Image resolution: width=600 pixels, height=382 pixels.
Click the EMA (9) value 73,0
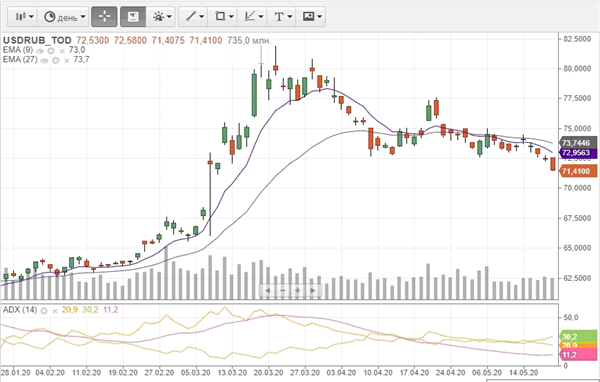click(x=77, y=50)
